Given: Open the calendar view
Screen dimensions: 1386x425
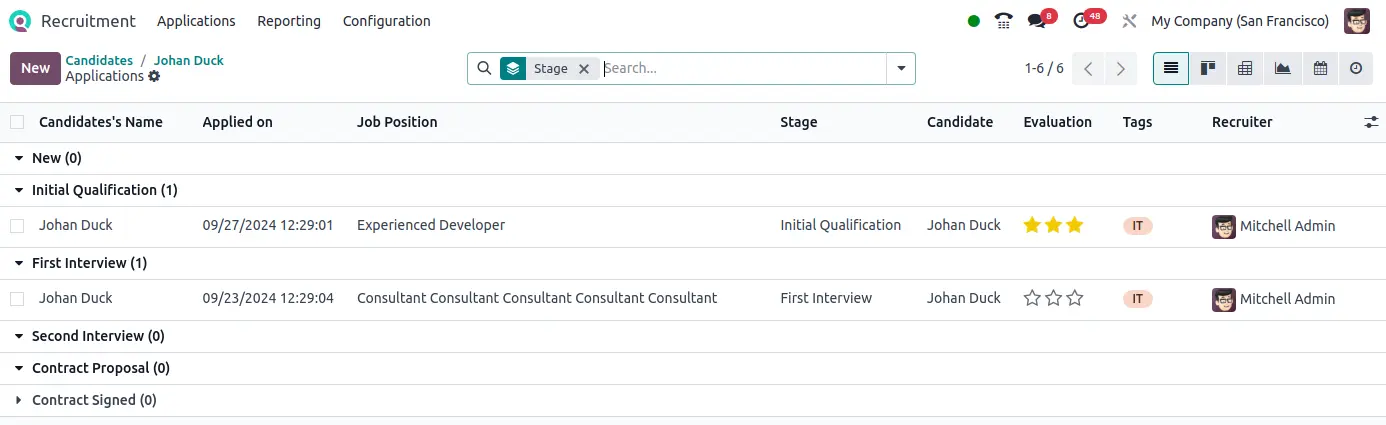Looking at the screenshot, I should point(1320,68).
